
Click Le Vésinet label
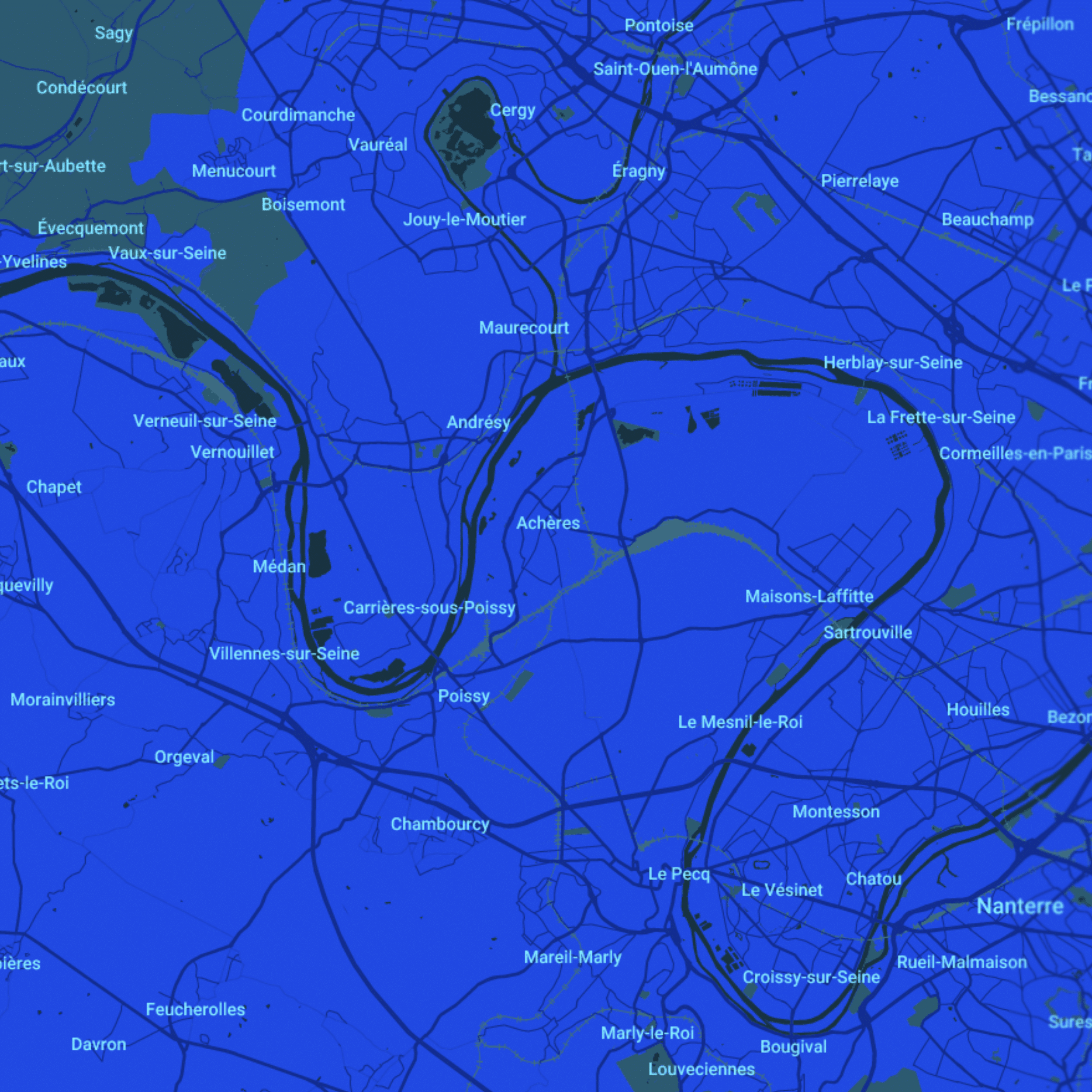(x=782, y=890)
